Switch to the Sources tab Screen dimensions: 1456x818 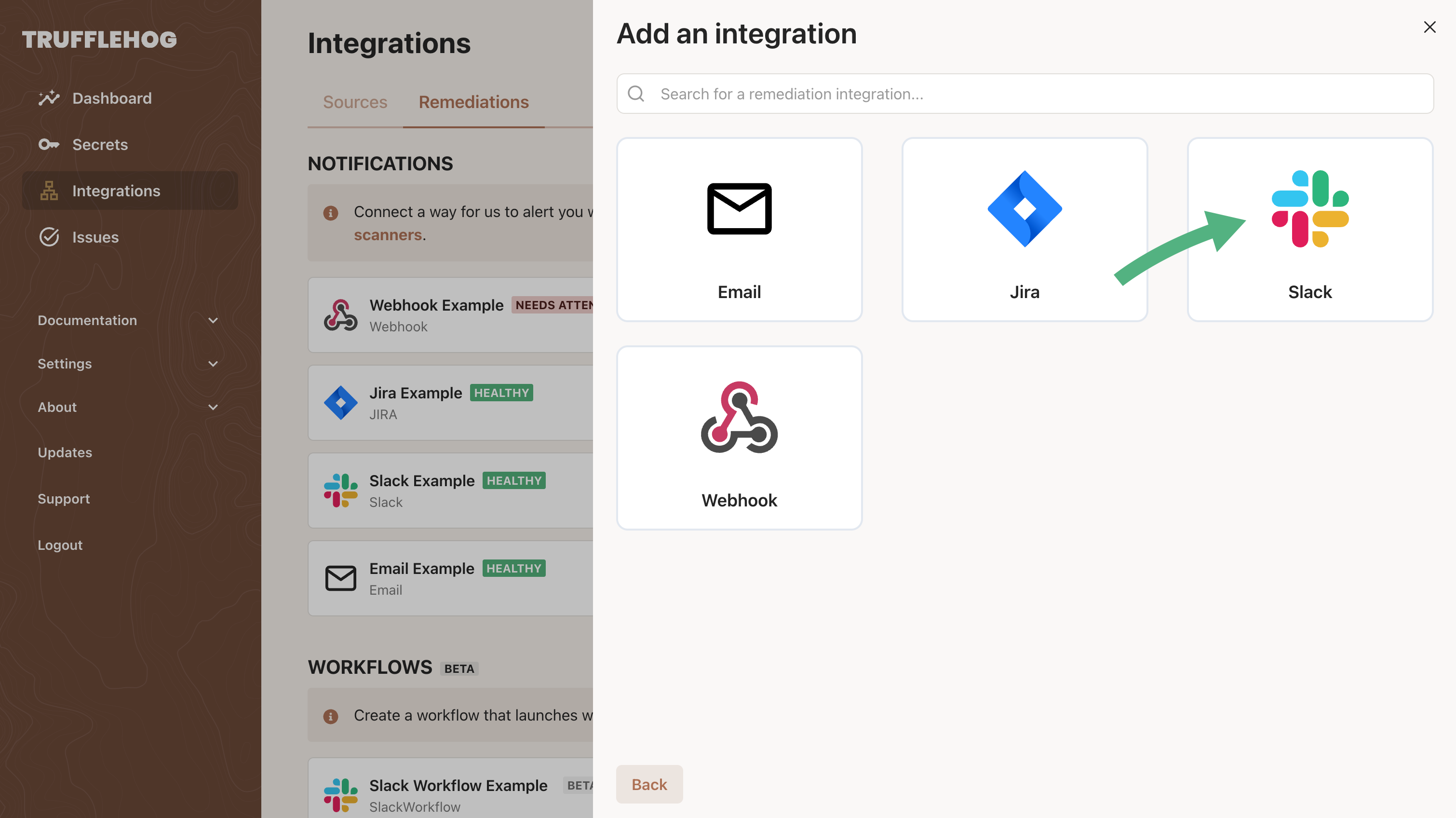pyautogui.click(x=354, y=102)
